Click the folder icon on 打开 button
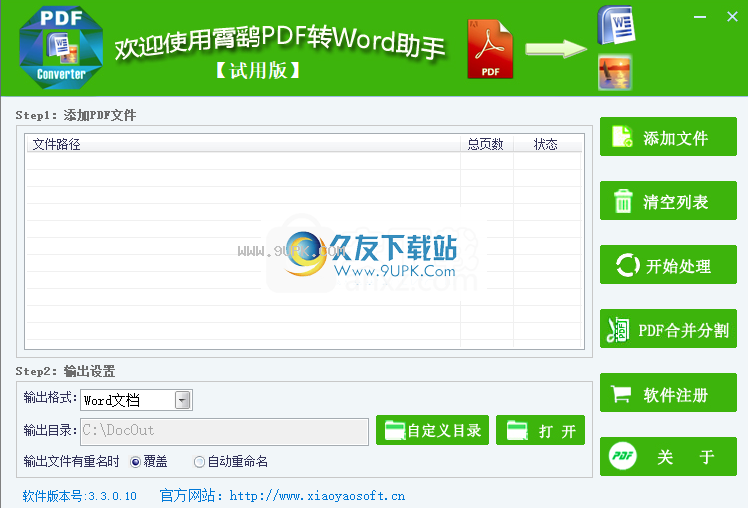The height and width of the screenshot is (508, 748). point(517,430)
